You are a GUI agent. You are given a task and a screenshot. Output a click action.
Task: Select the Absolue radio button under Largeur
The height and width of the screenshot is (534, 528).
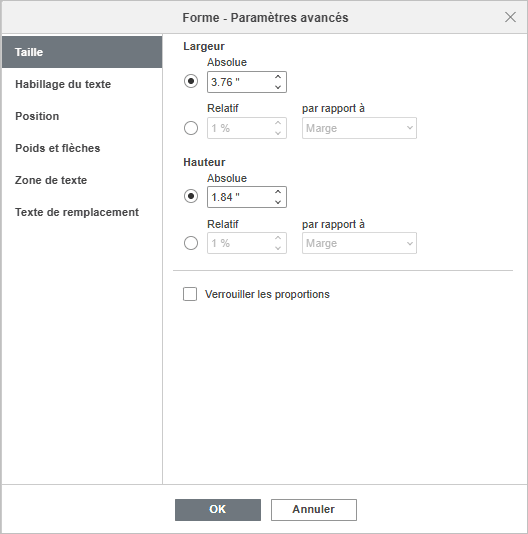coord(191,81)
